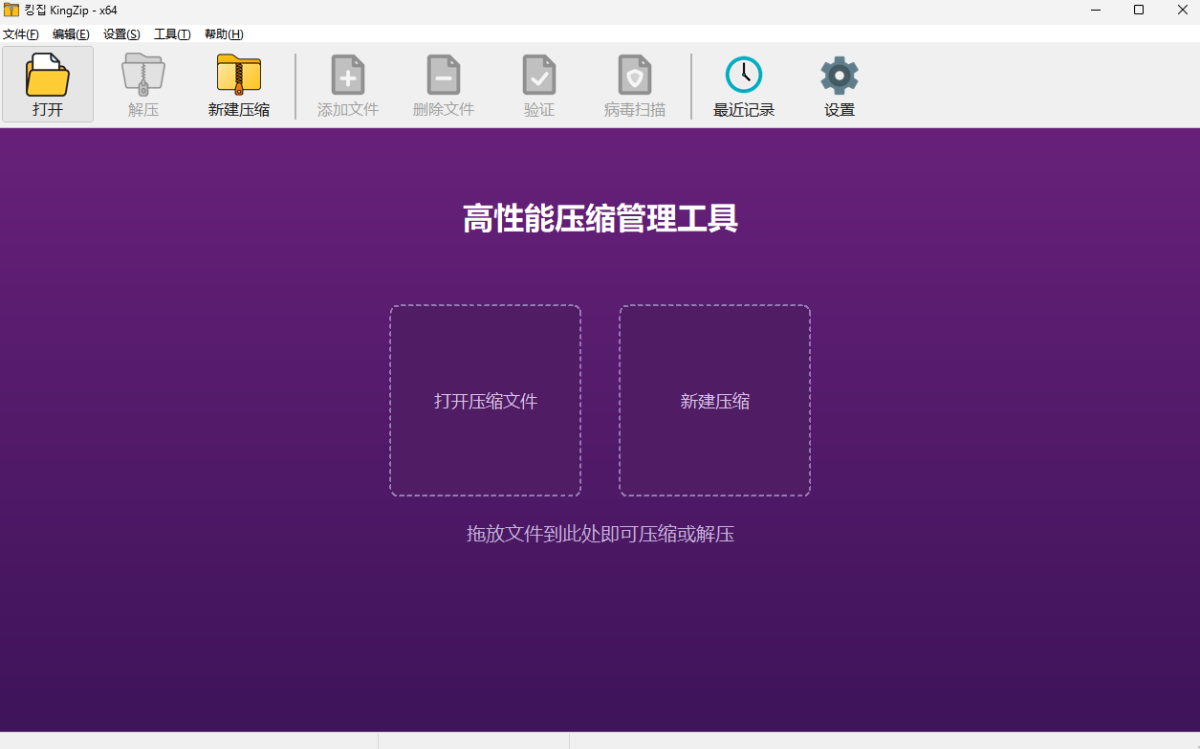This screenshot has height=749, width=1200.
Task: Open the 帮助(H) menu
Action: point(224,34)
